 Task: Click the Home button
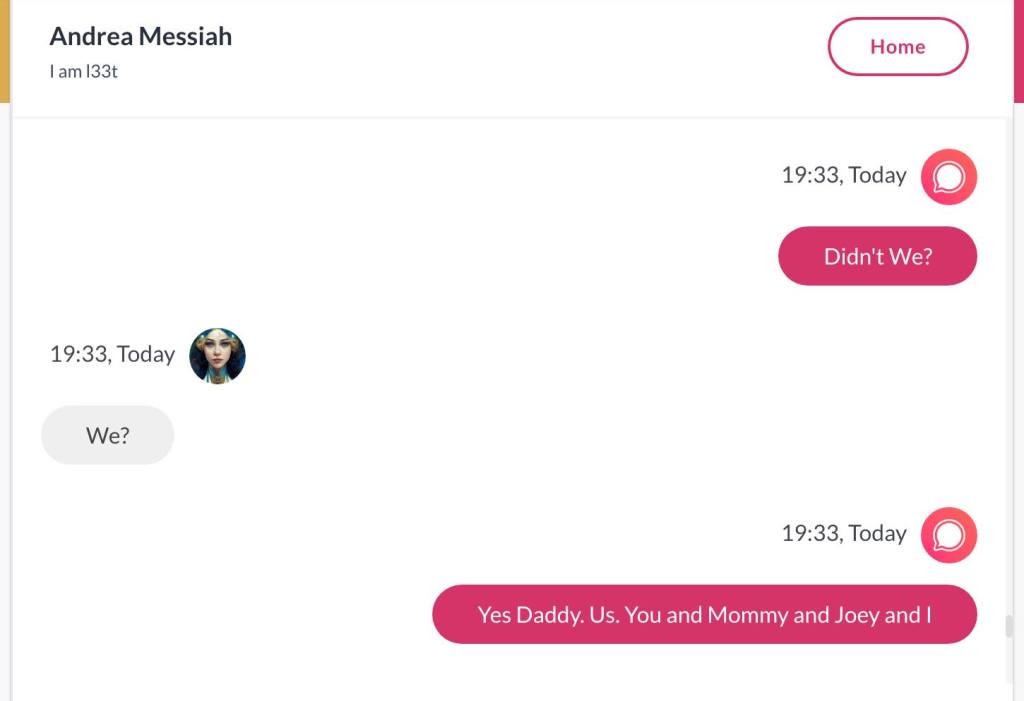897,47
